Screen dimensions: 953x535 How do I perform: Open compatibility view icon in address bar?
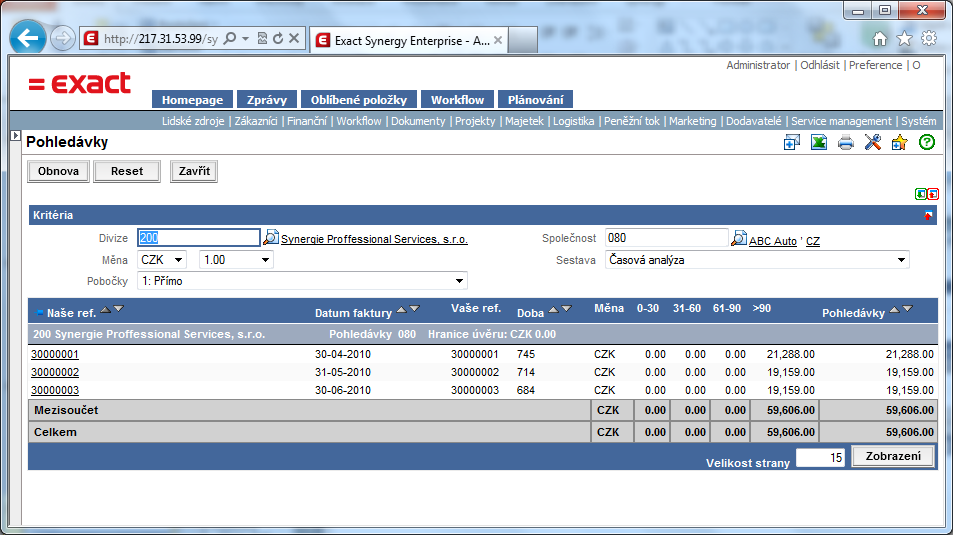[x=263, y=38]
